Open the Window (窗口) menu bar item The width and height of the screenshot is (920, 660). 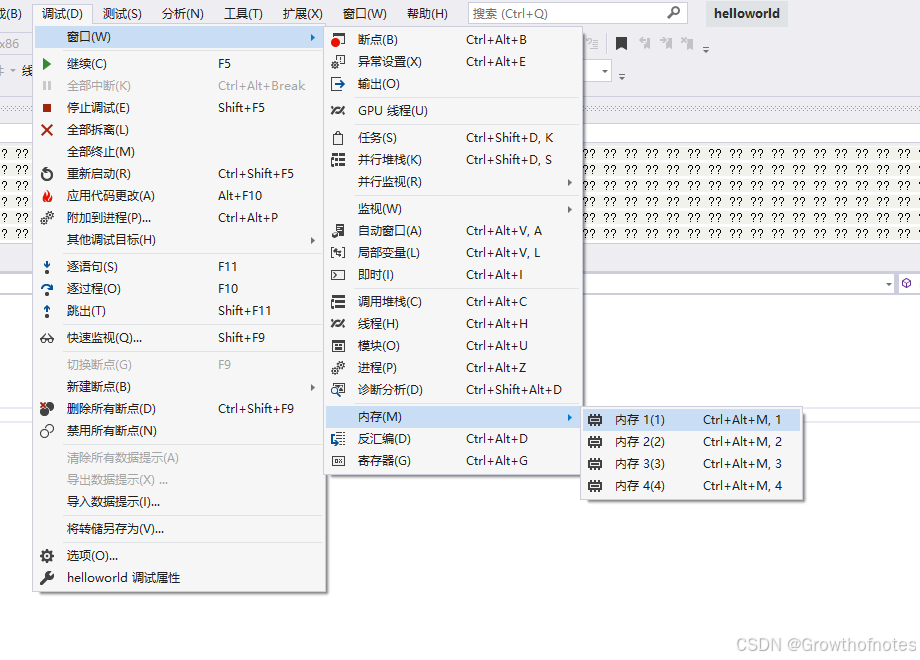pyautogui.click(x=365, y=13)
